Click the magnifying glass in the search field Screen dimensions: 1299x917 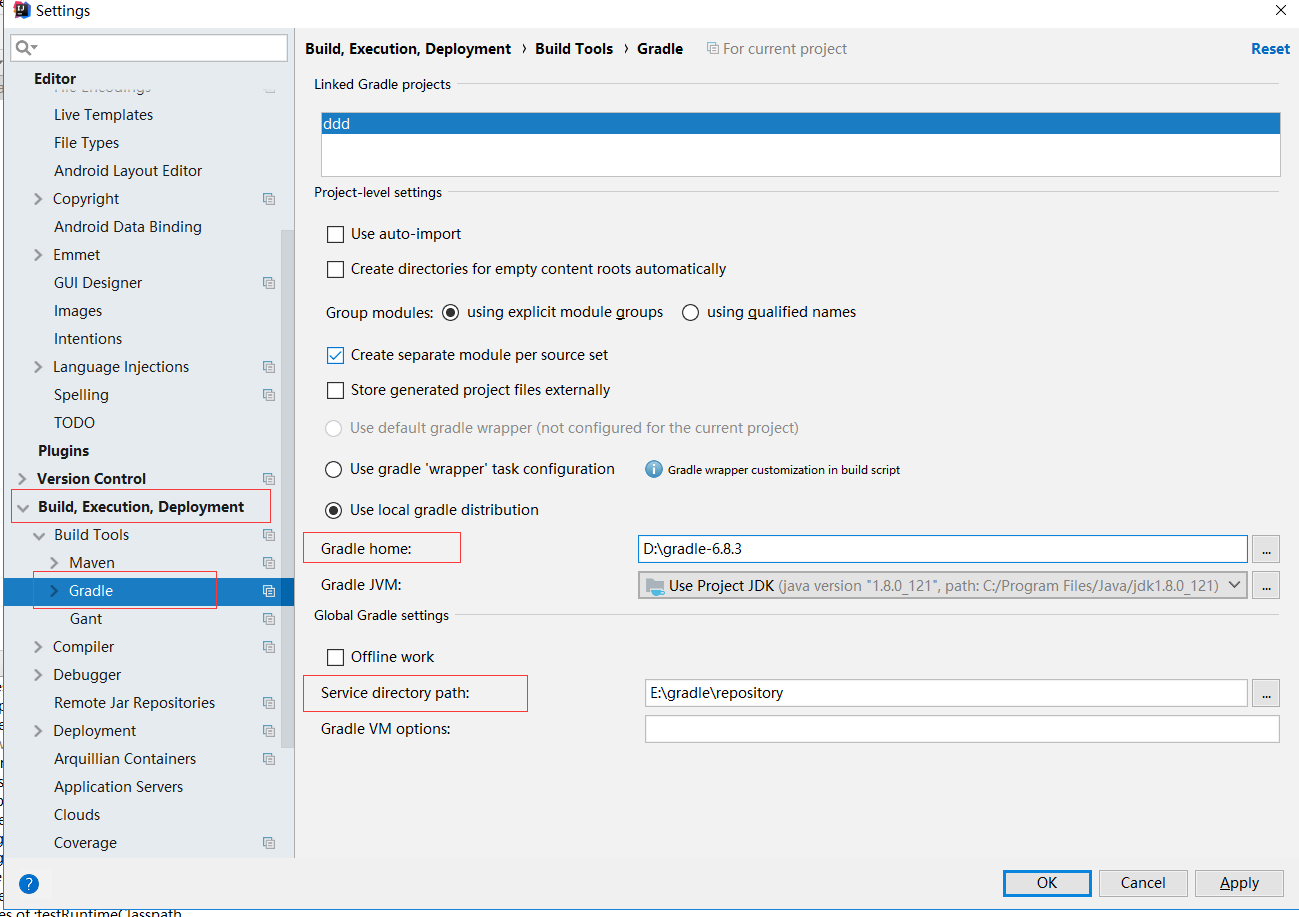pos(23,47)
